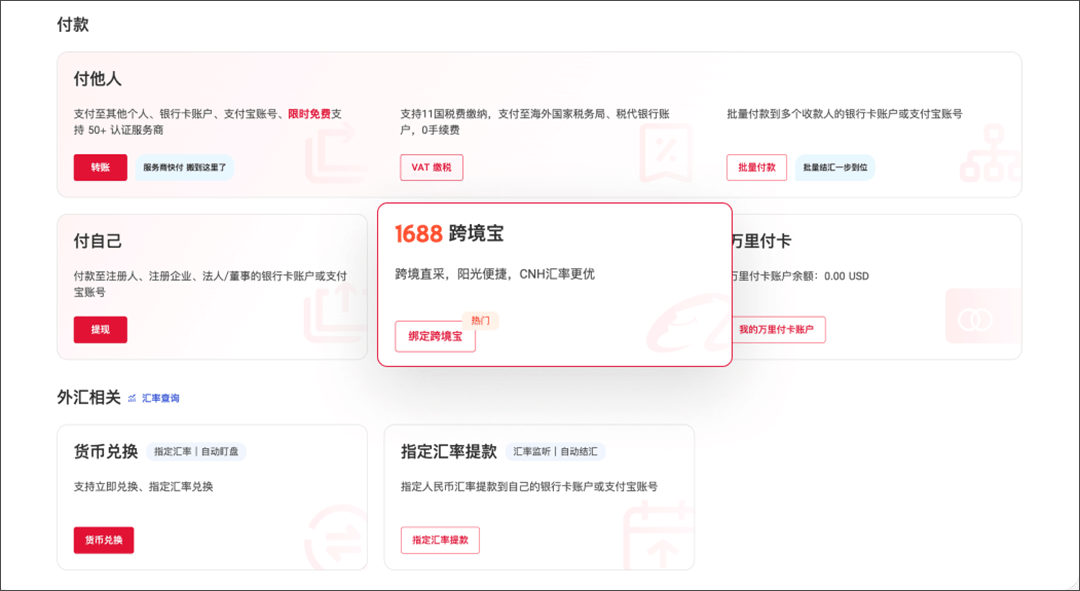Click the 批量付款 button
Image resolution: width=1080 pixels, height=591 pixels.
coord(756,167)
